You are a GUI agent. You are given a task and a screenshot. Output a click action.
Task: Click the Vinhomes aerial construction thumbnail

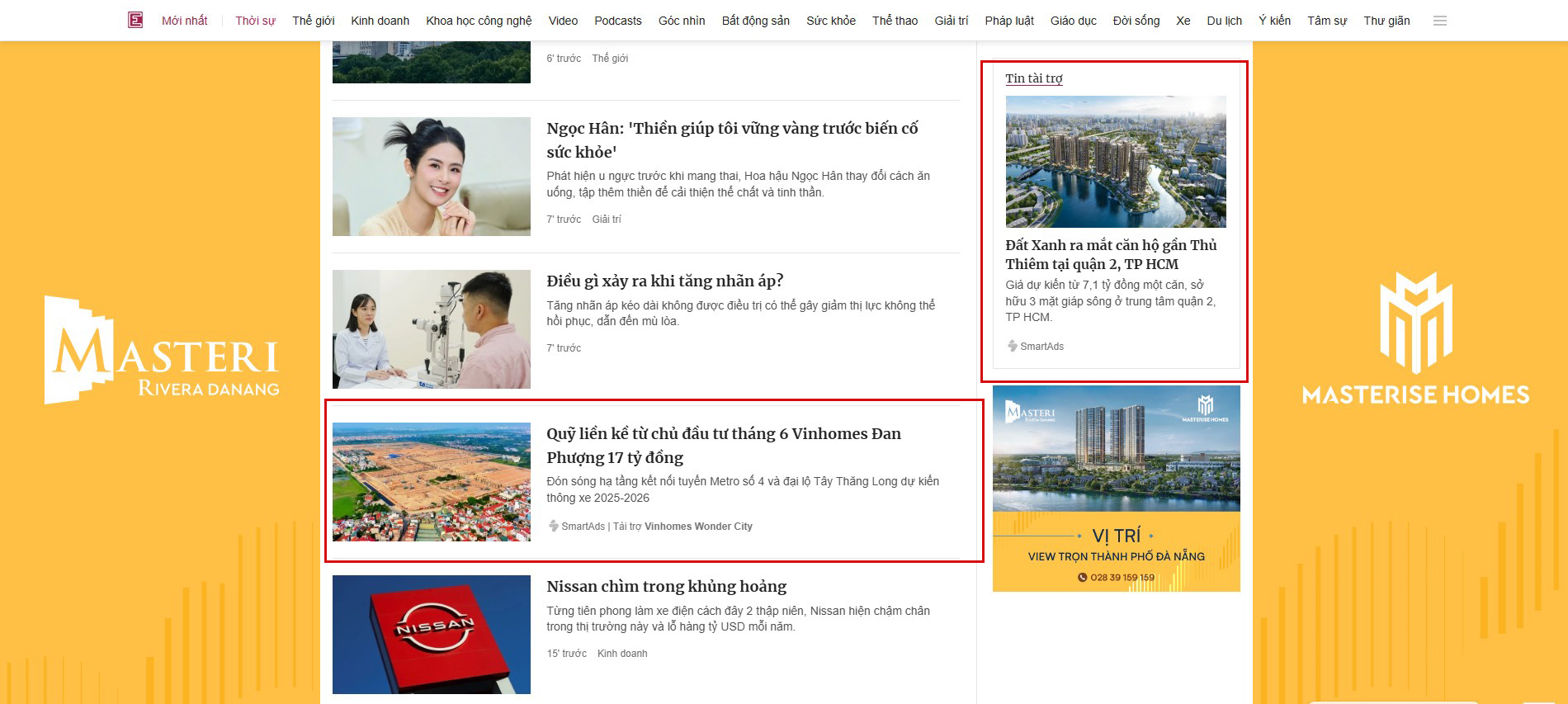tap(432, 482)
